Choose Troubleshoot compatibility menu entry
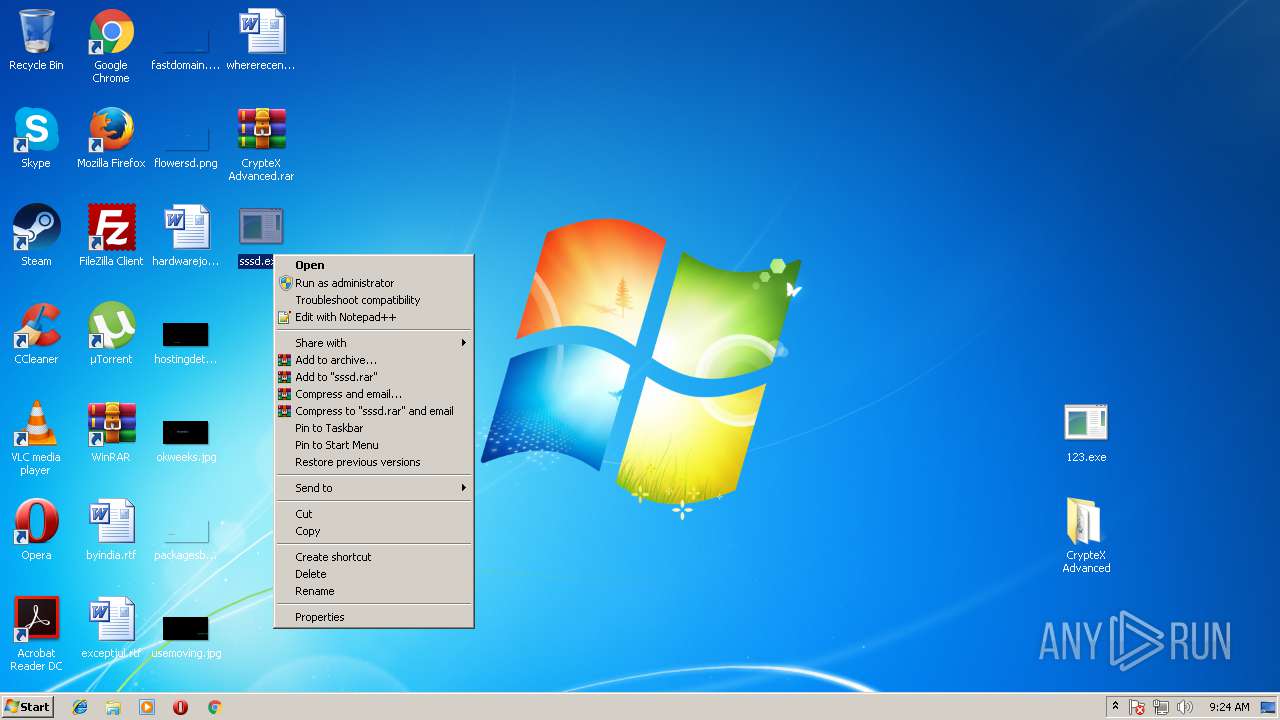 click(x=374, y=300)
